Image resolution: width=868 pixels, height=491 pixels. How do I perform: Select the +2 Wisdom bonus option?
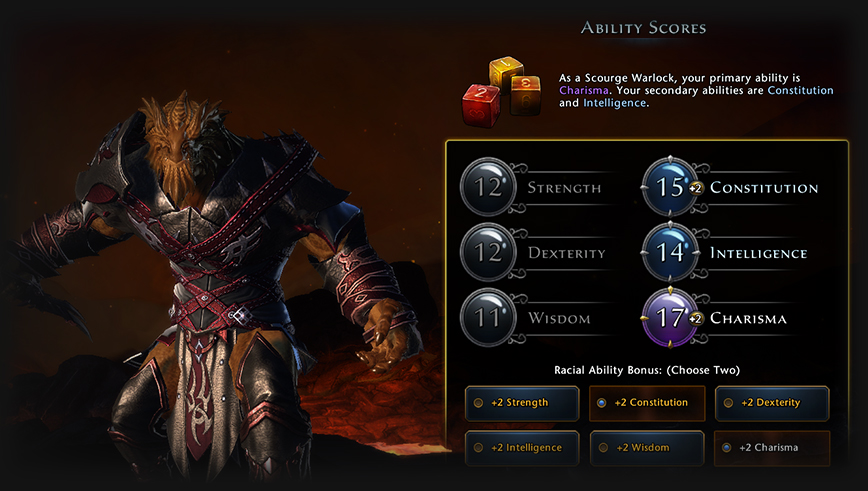tap(647, 448)
